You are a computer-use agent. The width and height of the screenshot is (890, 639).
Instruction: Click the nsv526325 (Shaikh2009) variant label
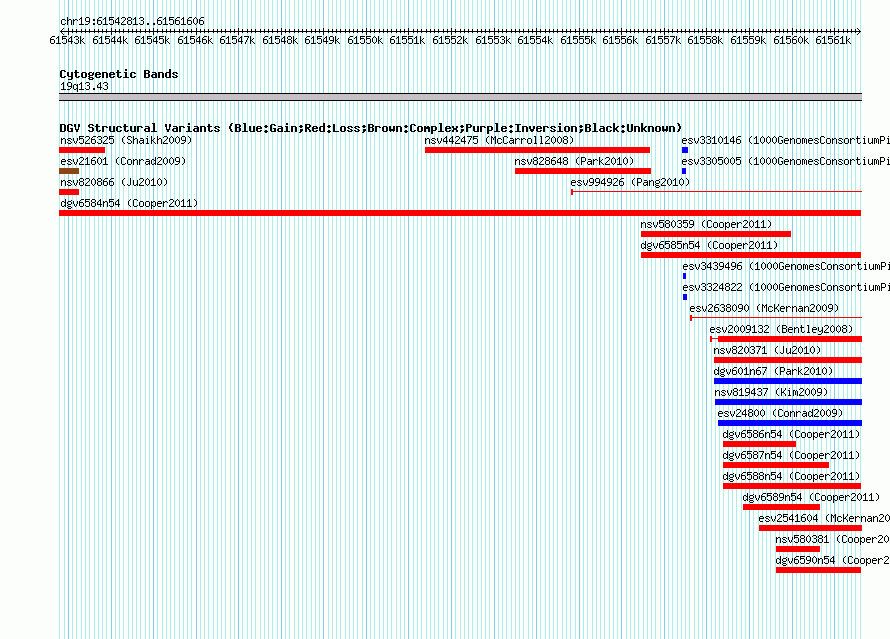(126, 140)
